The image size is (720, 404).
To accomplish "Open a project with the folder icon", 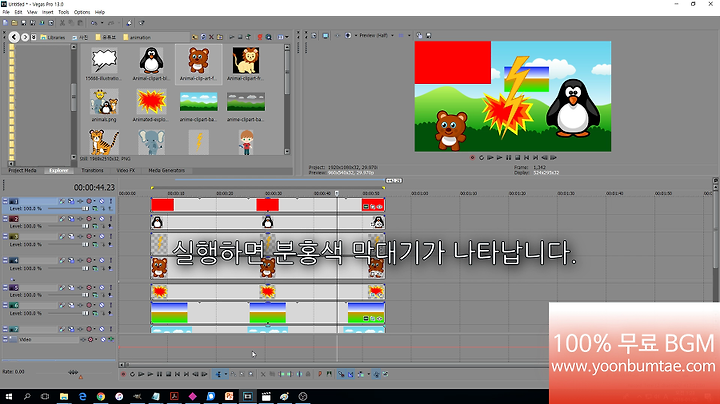I will (15, 22).
